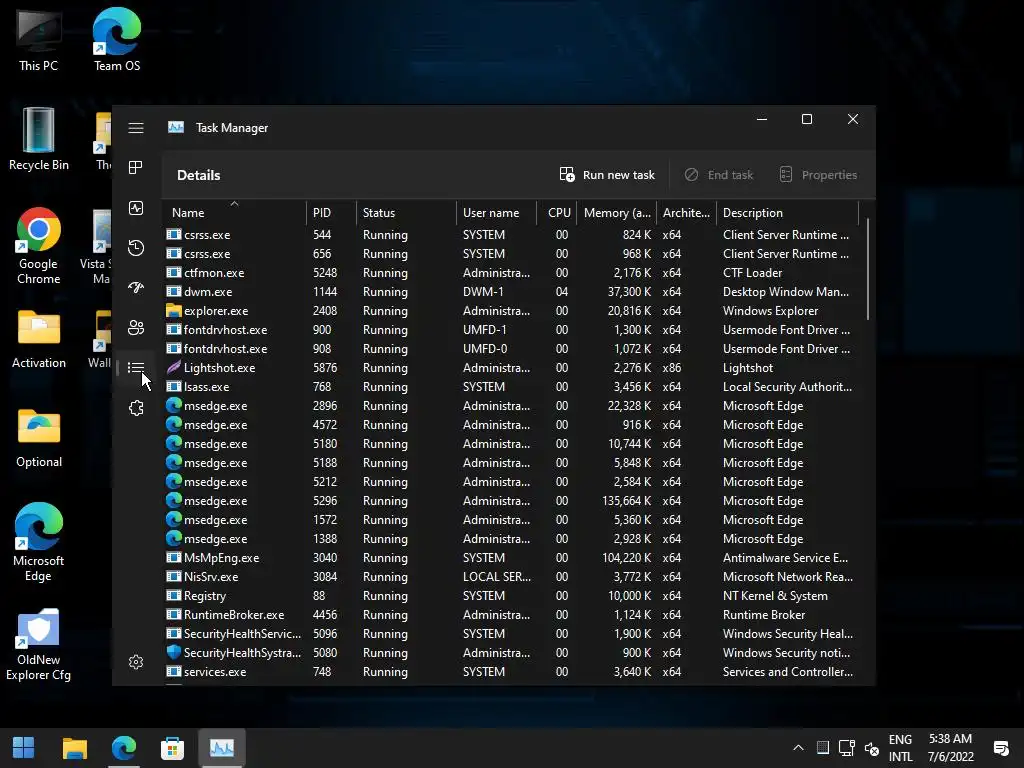Click the Antimalware Service description cell
Image resolution: width=1024 pixels, height=768 pixels.
point(786,558)
